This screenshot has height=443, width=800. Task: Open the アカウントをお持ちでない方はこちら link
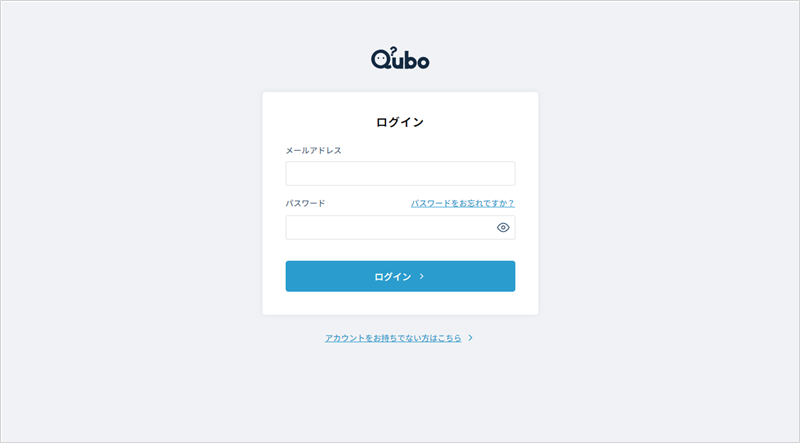point(393,339)
